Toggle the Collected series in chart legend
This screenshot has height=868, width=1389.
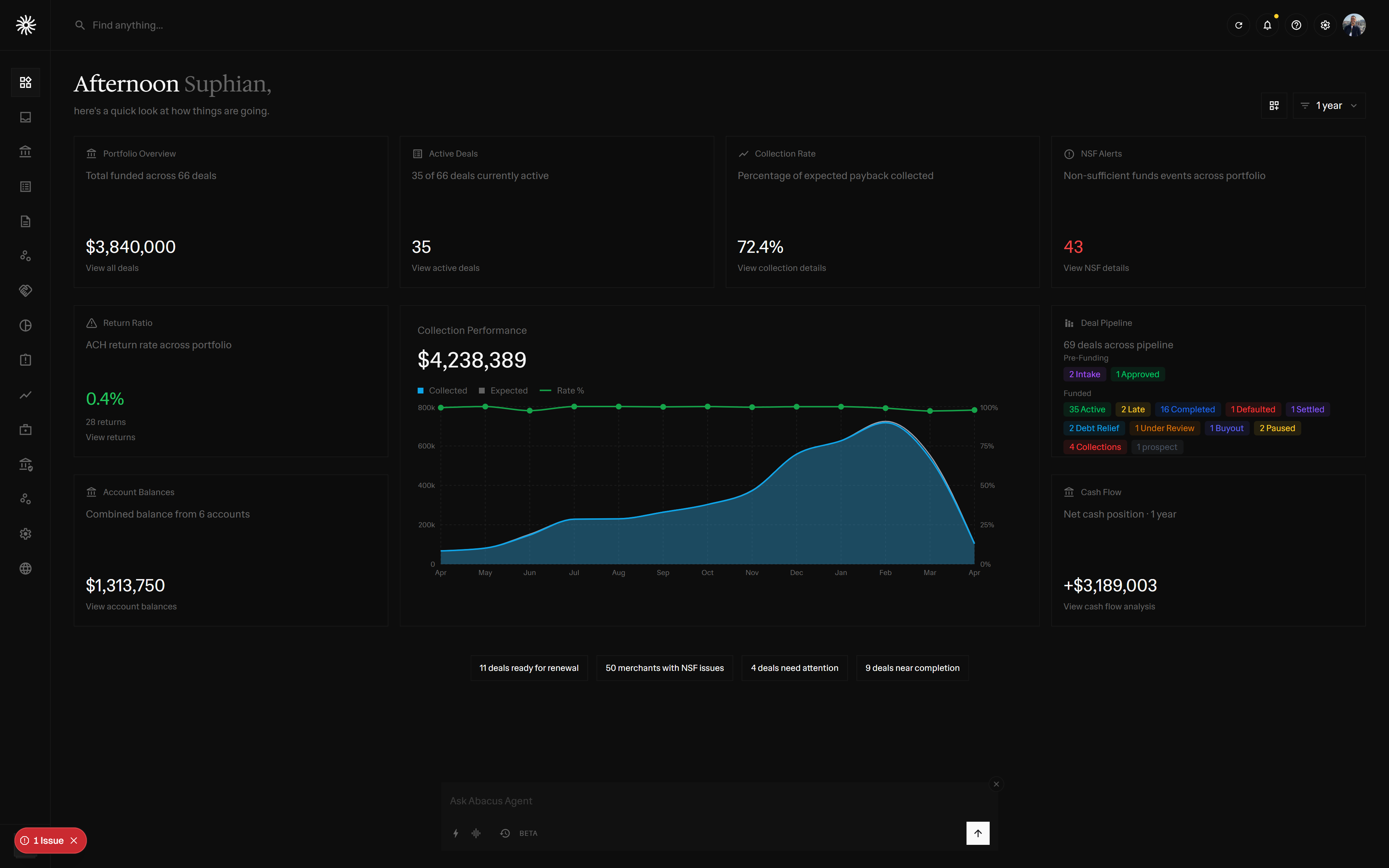[x=442, y=390]
